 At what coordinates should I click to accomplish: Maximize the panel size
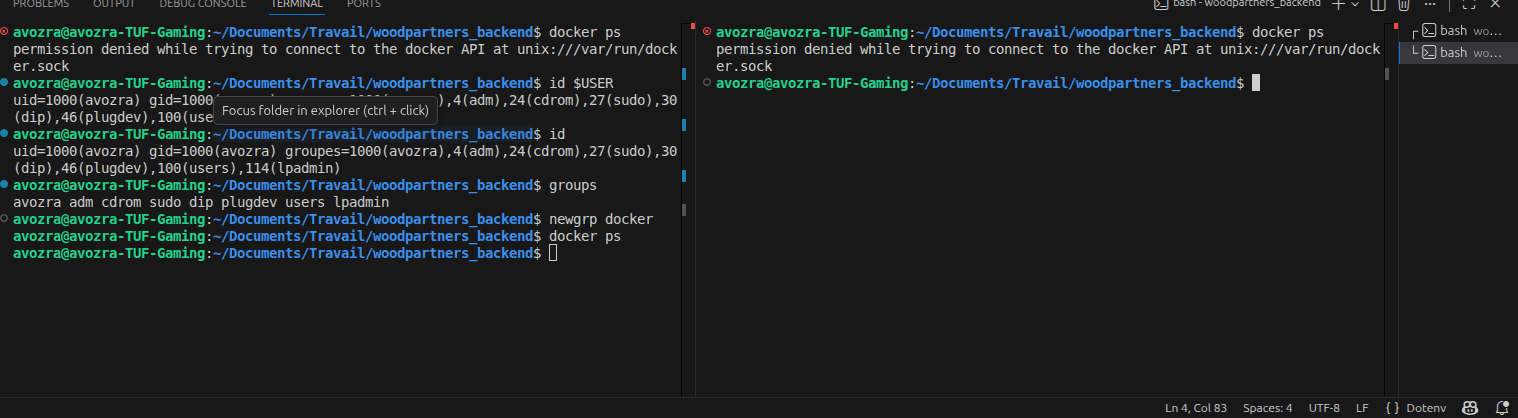tap(1469, 4)
